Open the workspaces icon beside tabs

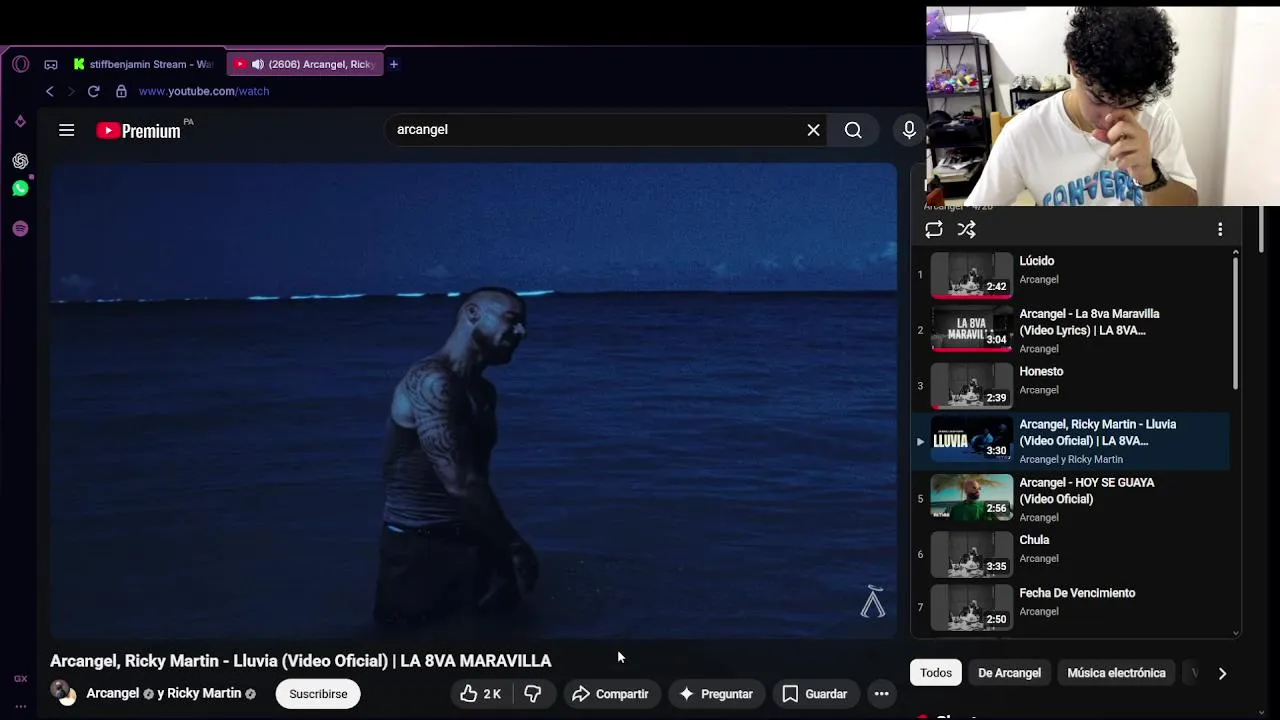[51, 64]
